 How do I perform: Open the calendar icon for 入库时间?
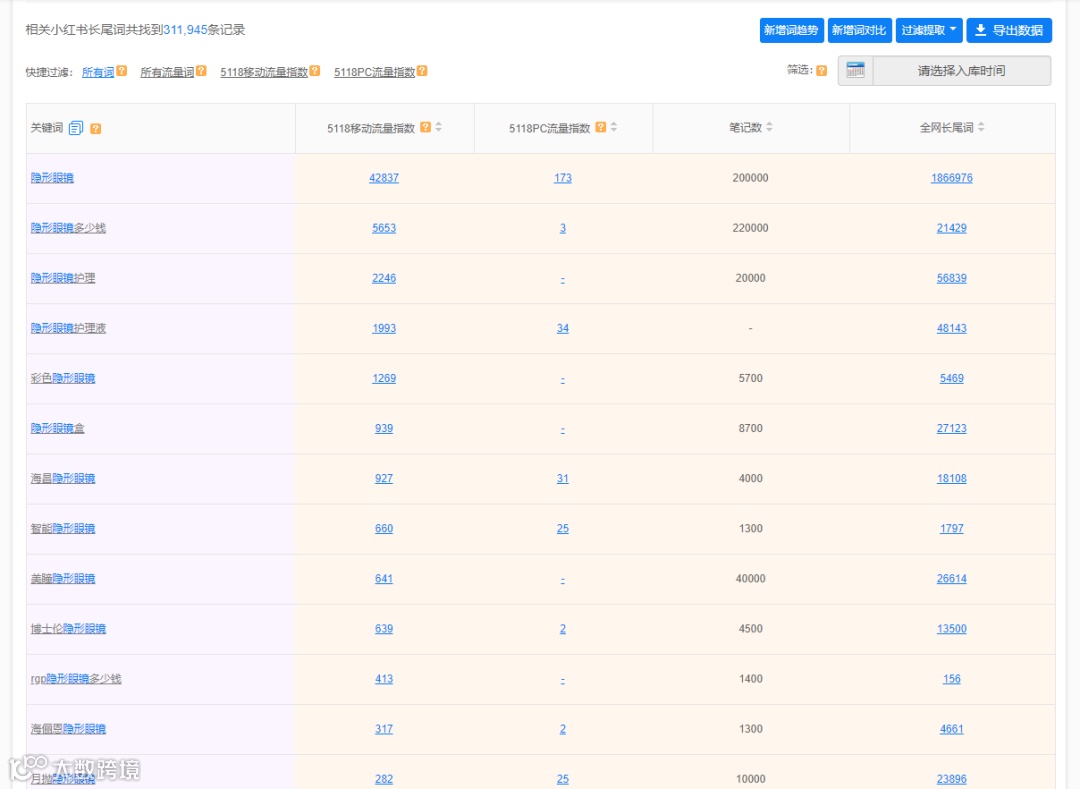click(x=855, y=70)
